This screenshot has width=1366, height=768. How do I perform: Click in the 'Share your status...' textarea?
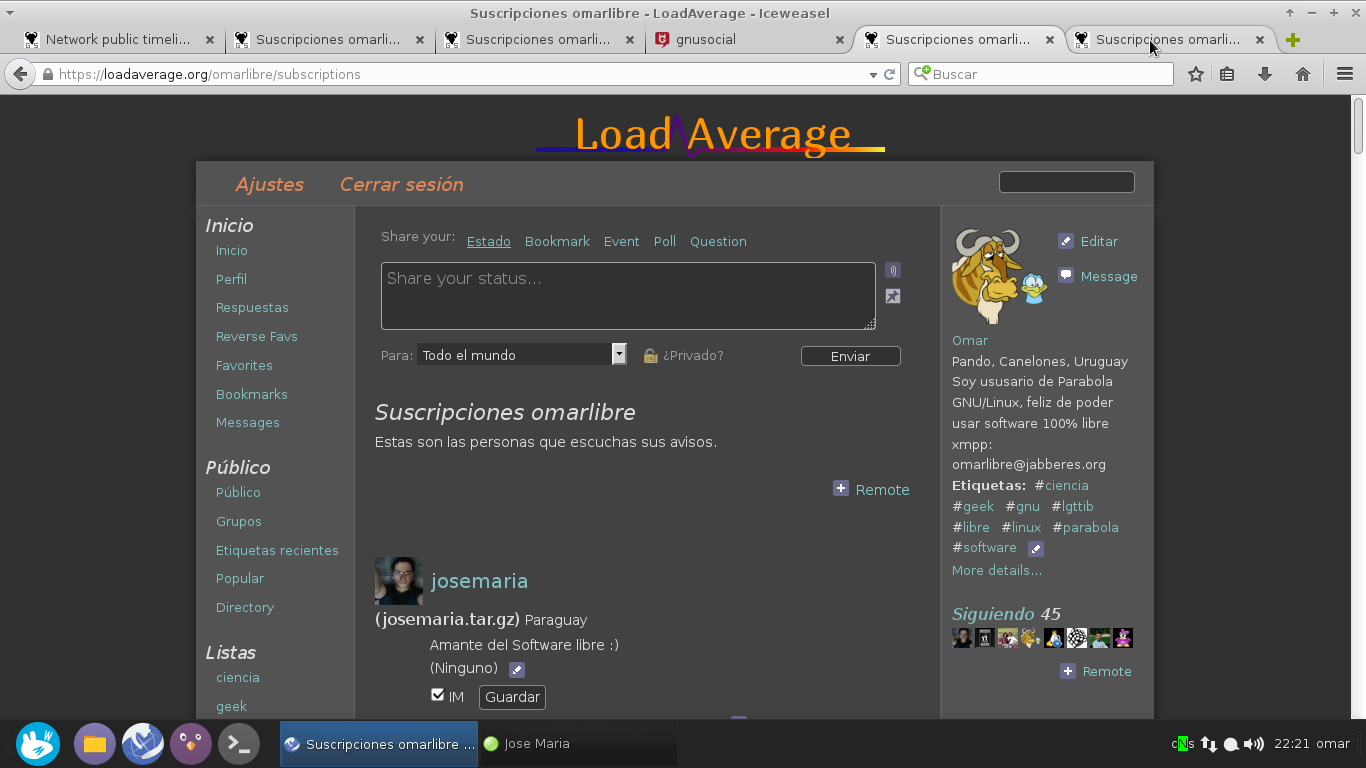coord(628,296)
